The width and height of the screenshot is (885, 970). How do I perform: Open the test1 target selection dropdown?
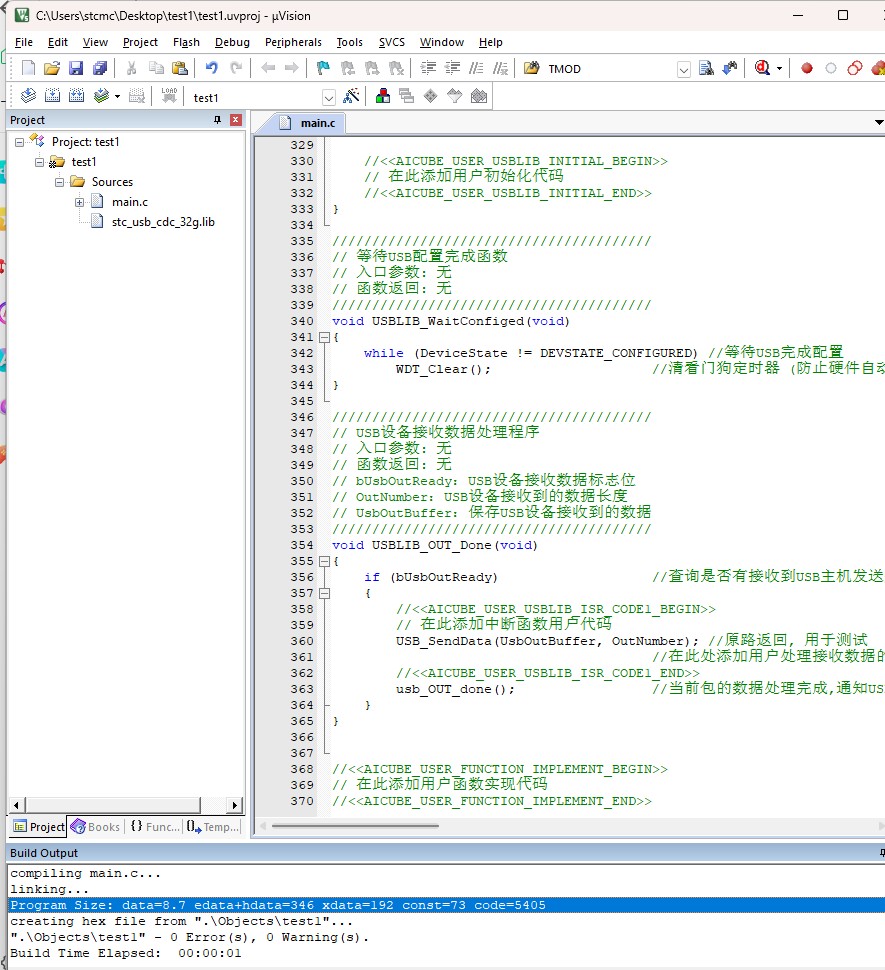[x=329, y=98]
